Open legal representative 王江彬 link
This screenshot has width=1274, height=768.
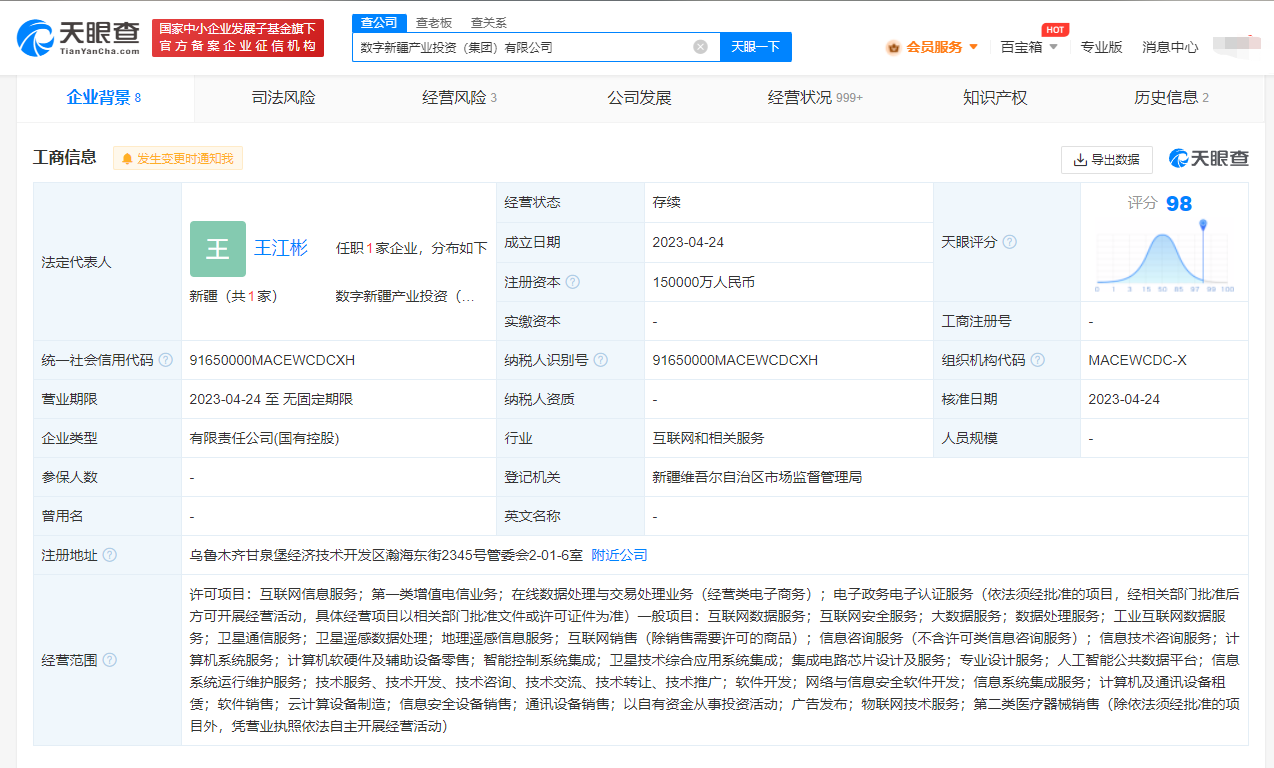pyautogui.click(x=280, y=248)
